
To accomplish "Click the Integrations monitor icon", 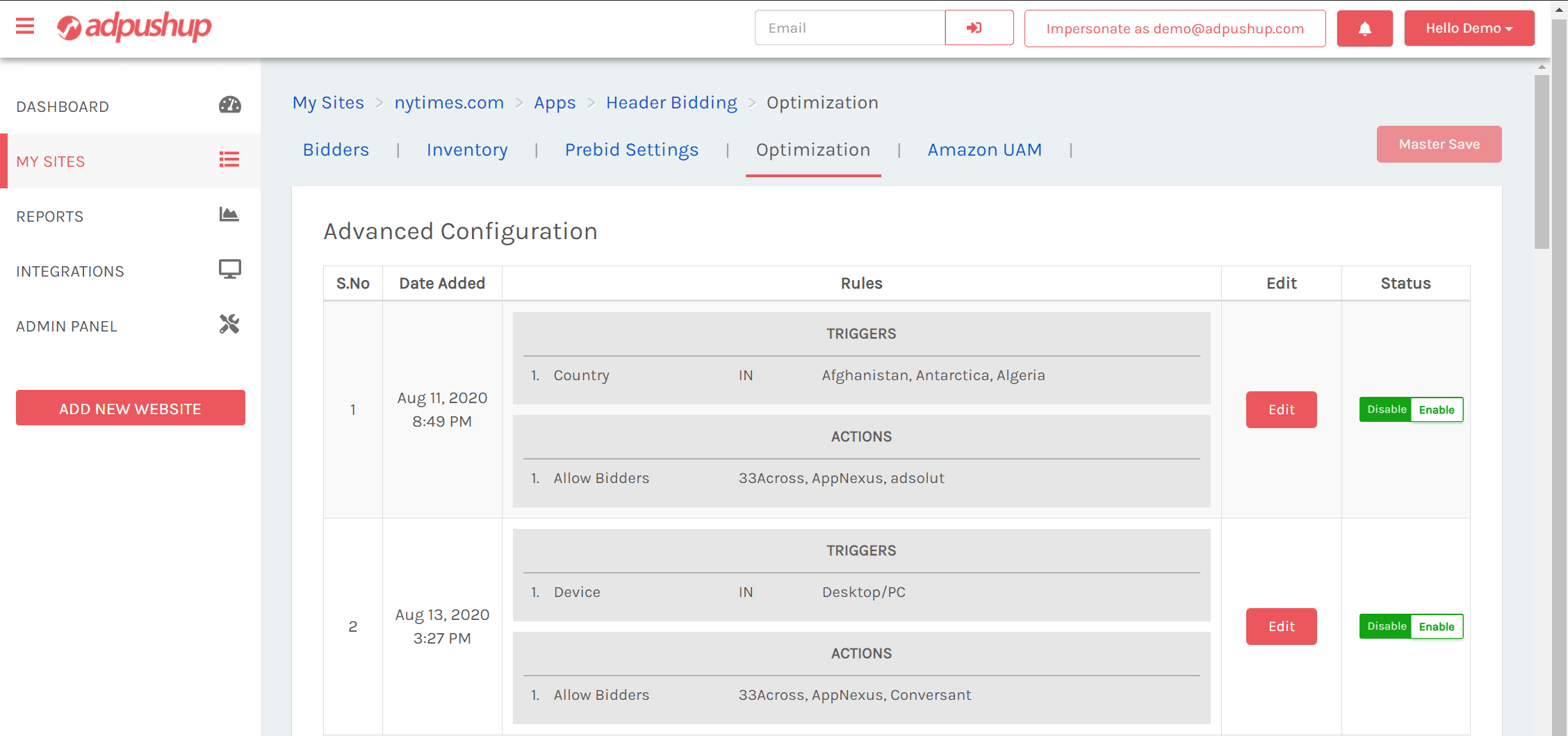I will (229, 270).
